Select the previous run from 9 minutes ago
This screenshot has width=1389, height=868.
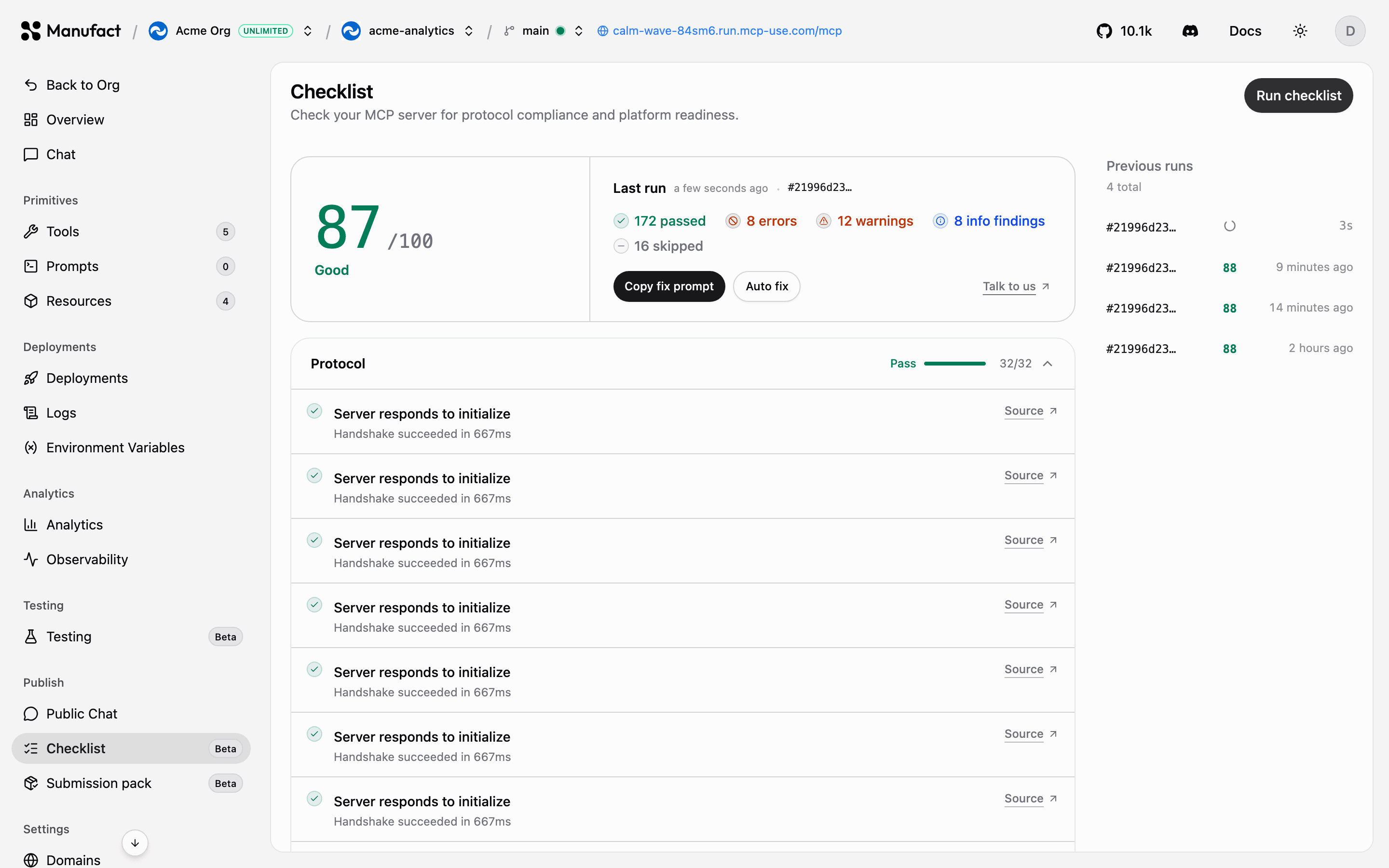pyautogui.click(x=1229, y=268)
